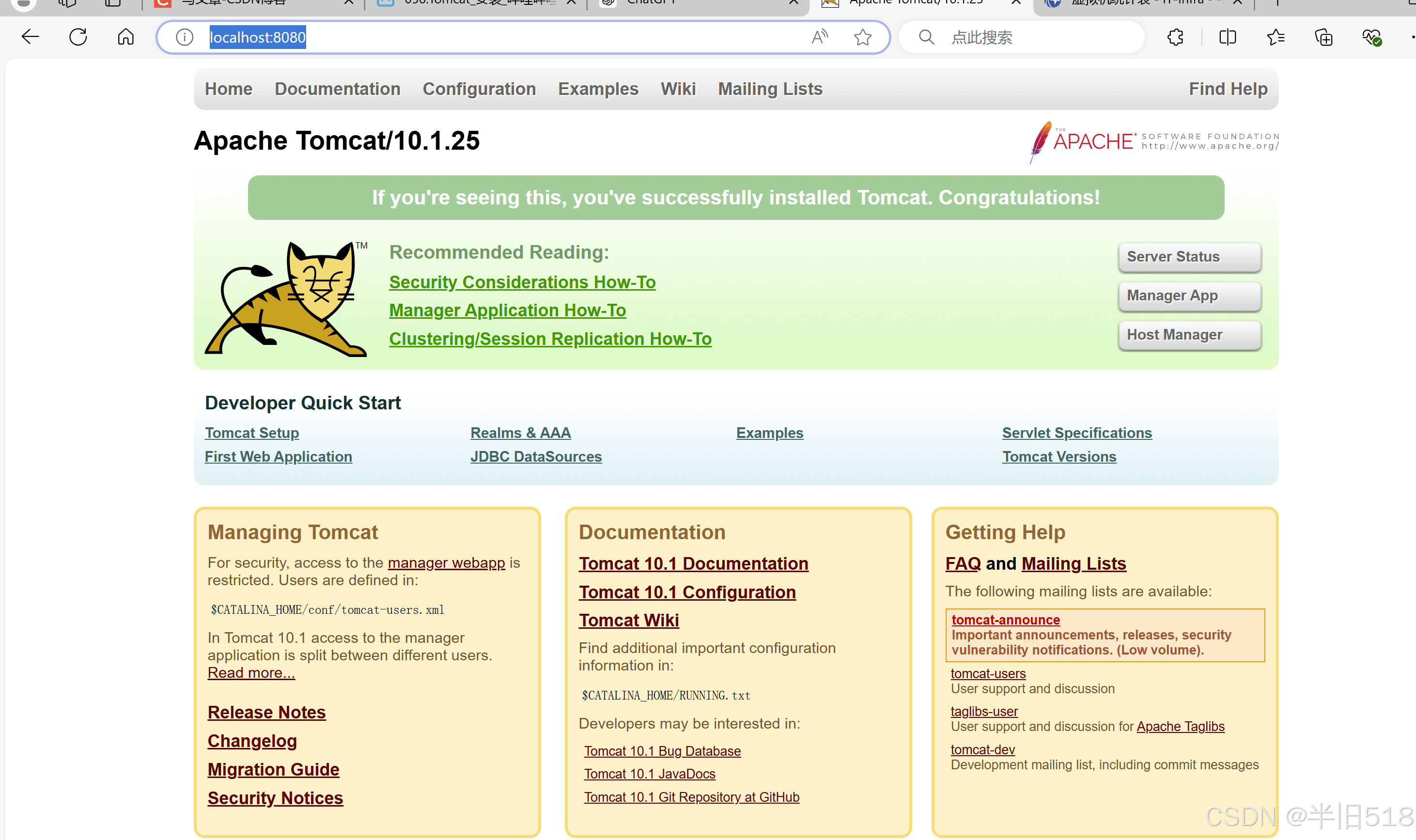Image resolution: width=1416 pixels, height=840 pixels.
Task: Open Tomcat 10.1 Configuration link
Action: coord(687,592)
